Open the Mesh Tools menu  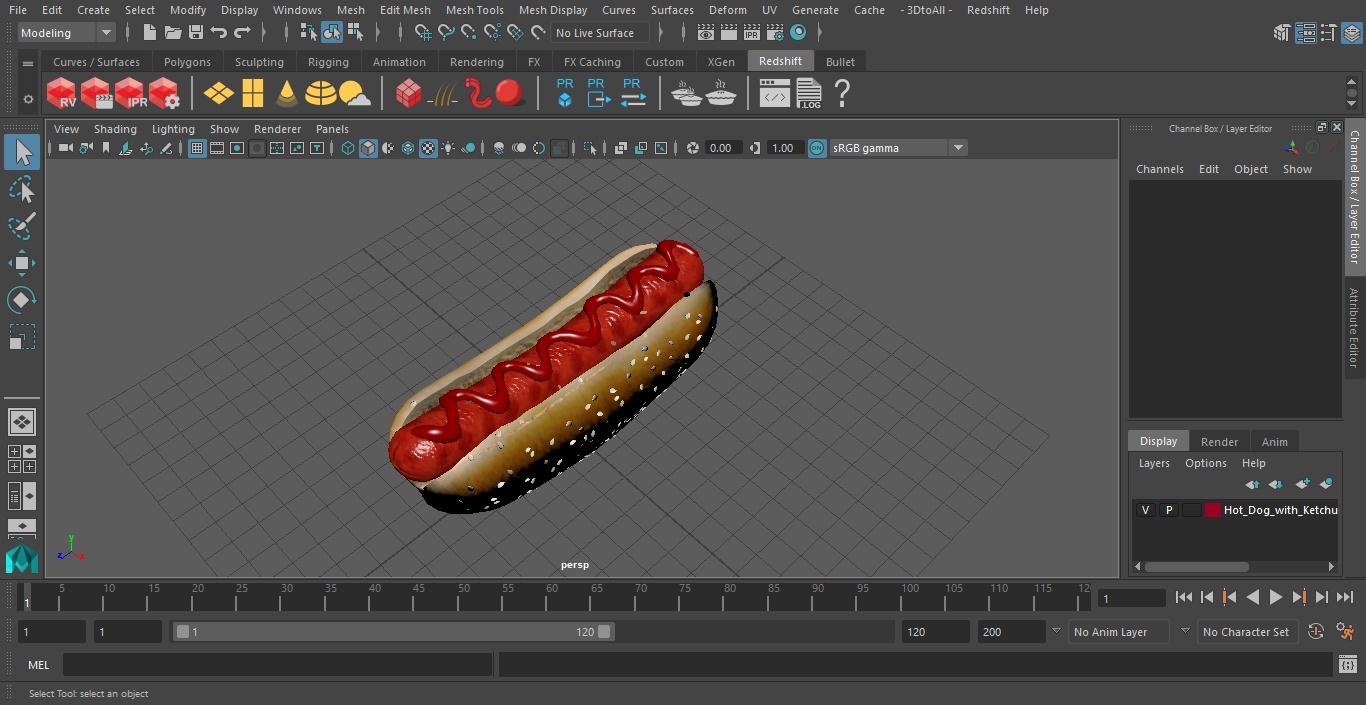pos(474,10)
